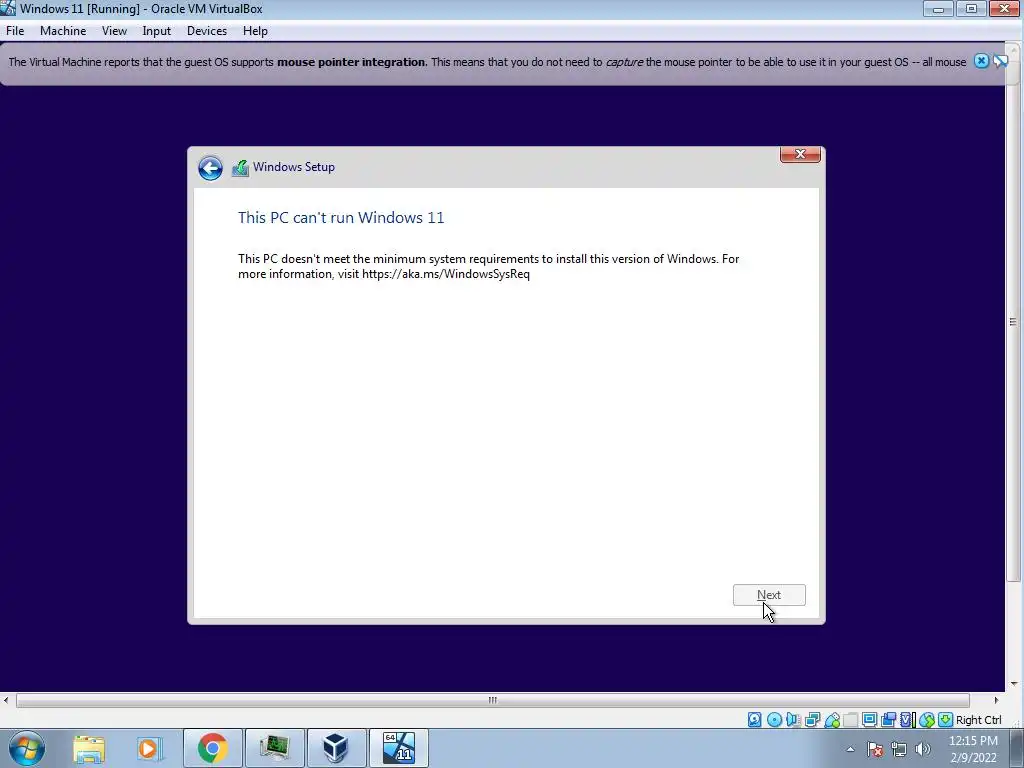
Task: Click the Right Ctrl host key label
Action: coord(978,720)
